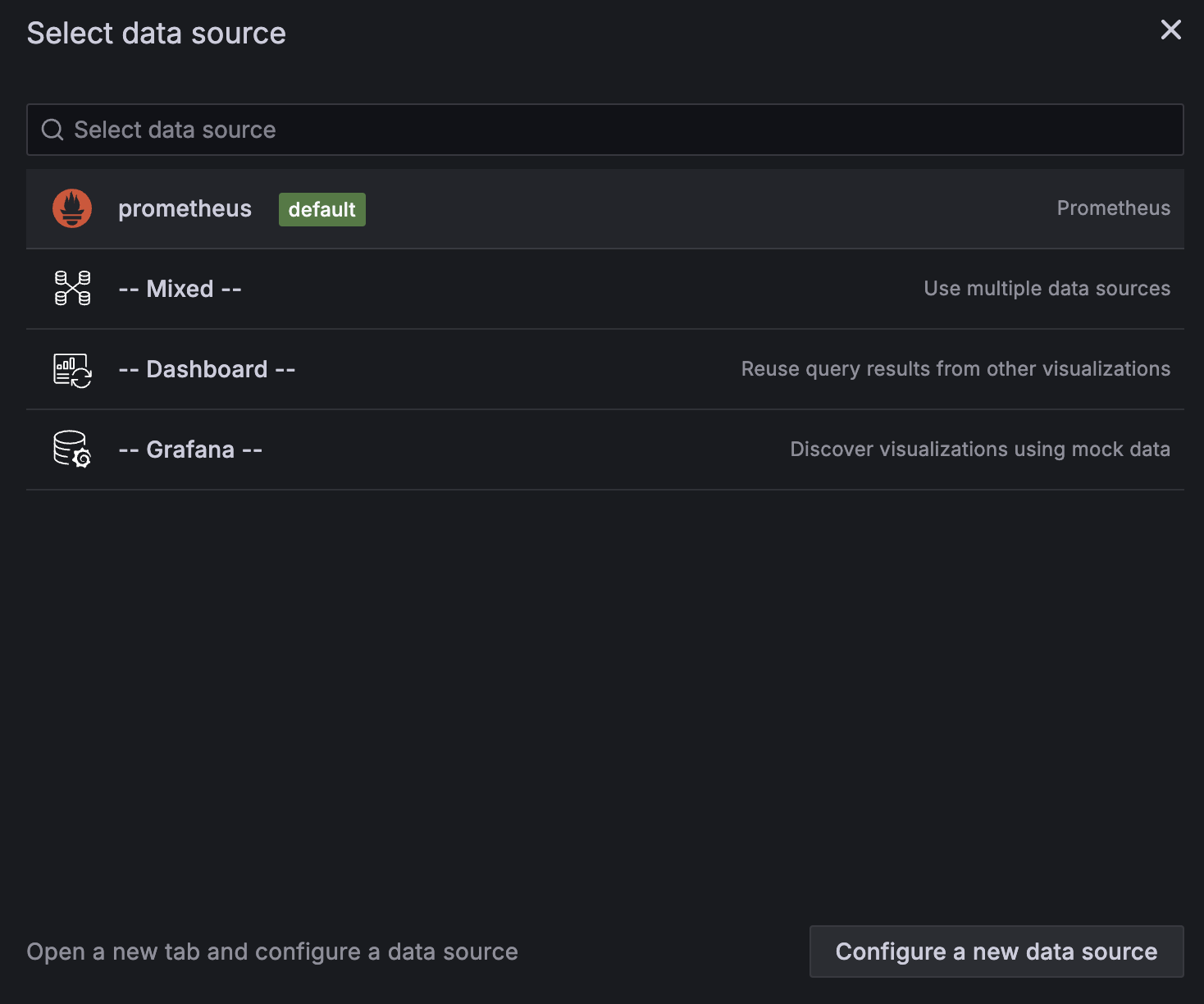Image resolution: width=1204 pixels, height=1004 pixels.
Task: Select the -- Mixed -- data source
Action: (605, 289)
